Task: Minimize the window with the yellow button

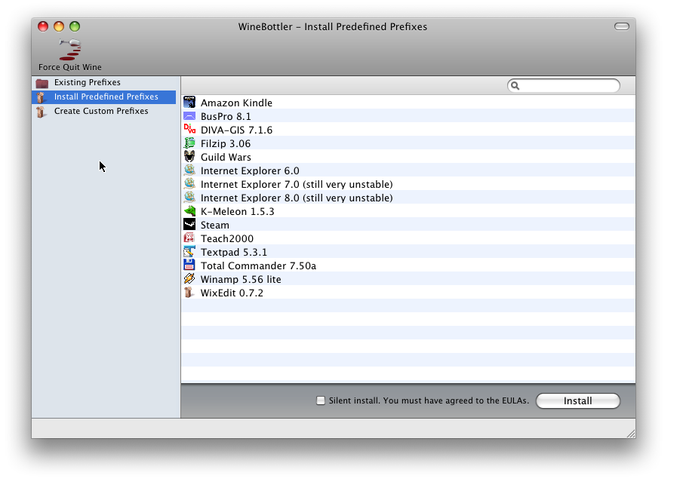Action: [59, 26]
